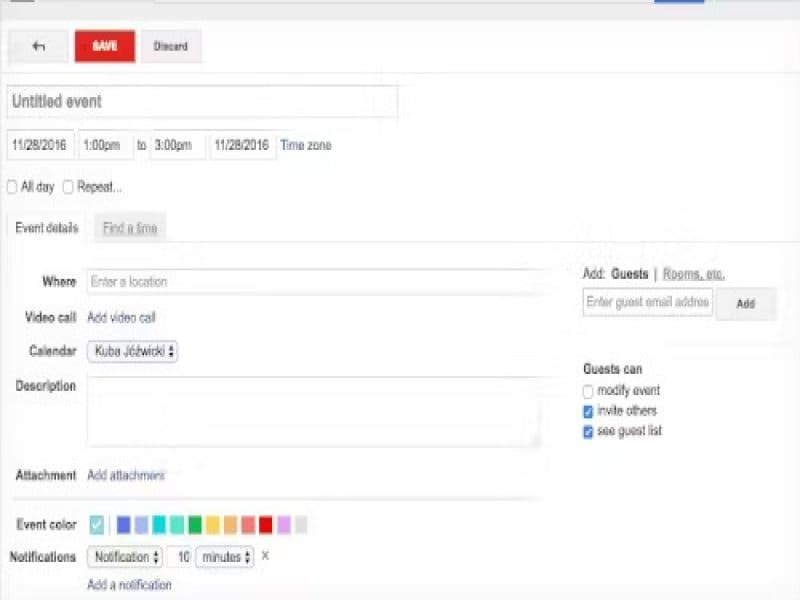Toggle guests can invite others checkbox
This screenshot has width=800, height=600.
(x=588, y=411)
